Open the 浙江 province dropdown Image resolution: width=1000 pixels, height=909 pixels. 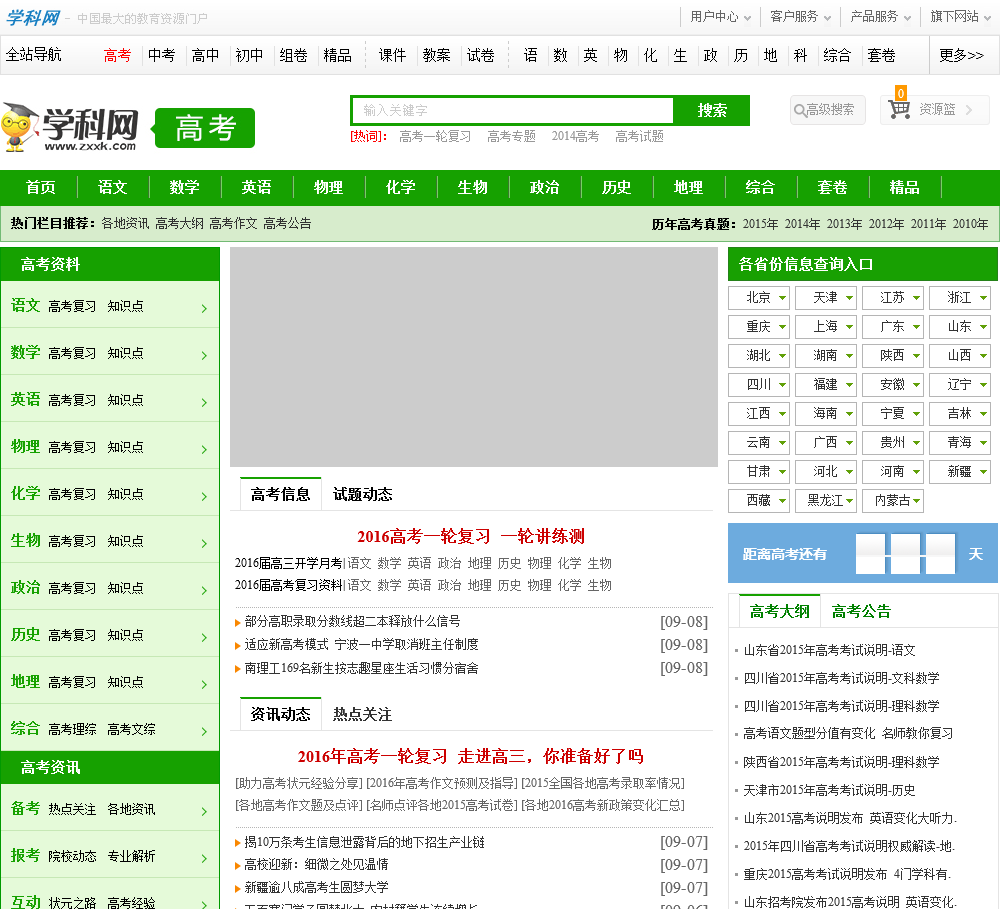[960, 297]
